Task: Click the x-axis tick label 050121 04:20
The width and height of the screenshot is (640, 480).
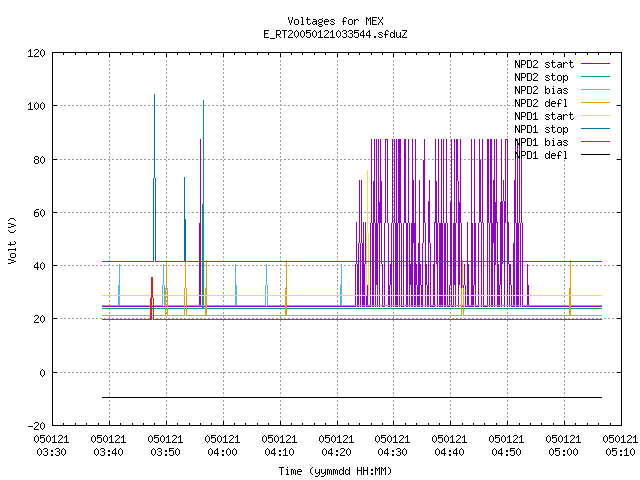Action: coord(336,446)
